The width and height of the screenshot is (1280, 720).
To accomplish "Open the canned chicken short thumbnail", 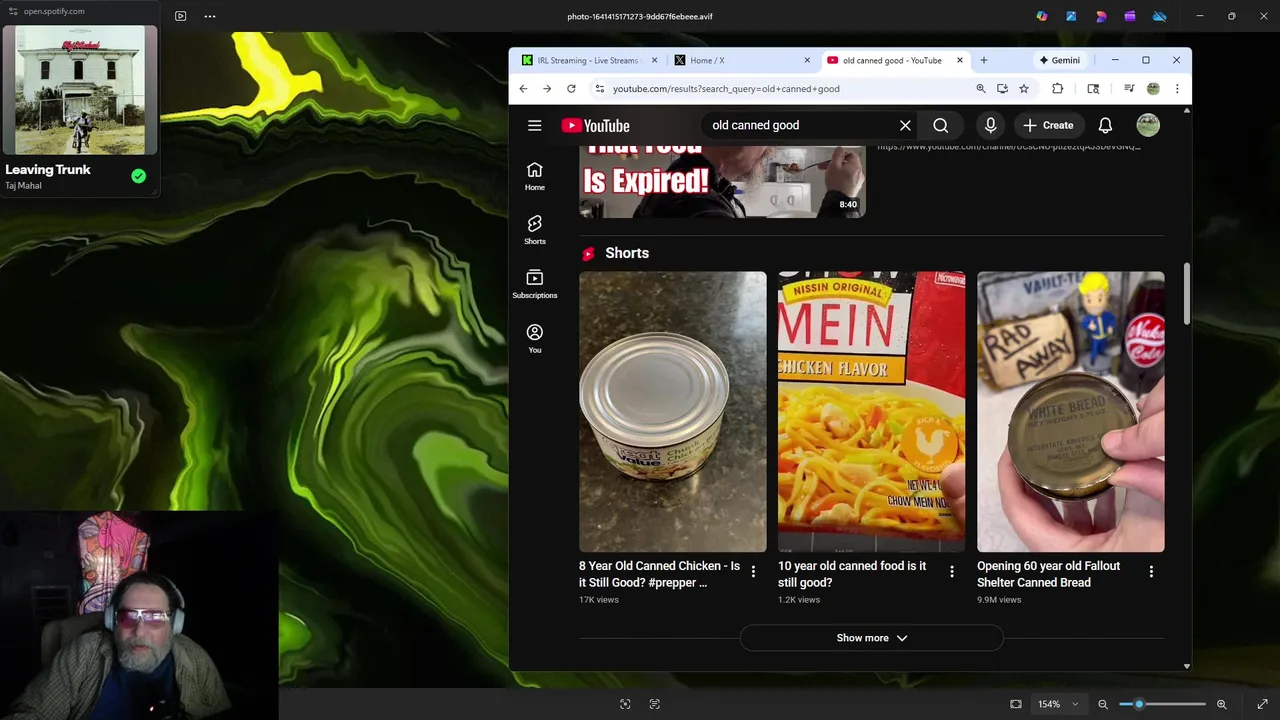I will pyautogui.click(x=673, y=412).
